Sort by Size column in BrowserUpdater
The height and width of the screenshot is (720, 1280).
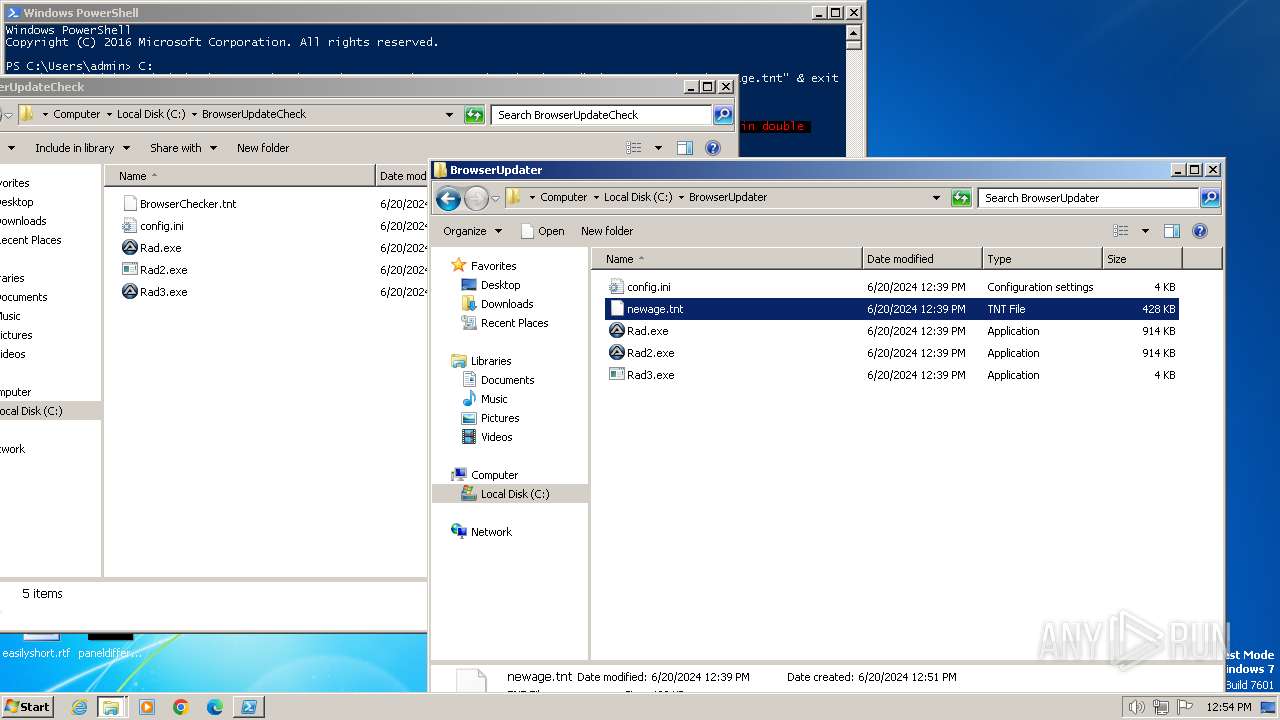pyautogui.click(x=1143, y=259)
